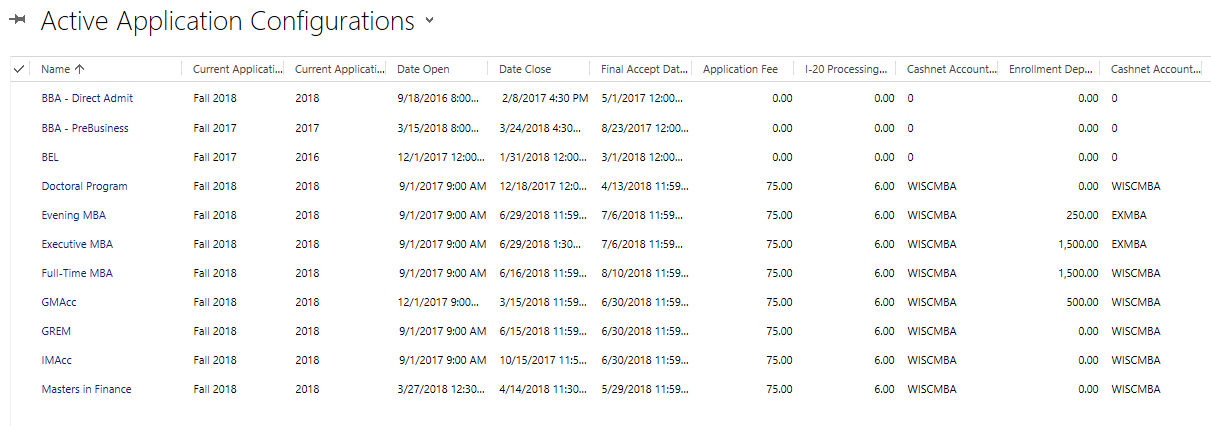Open the IMAcc record link

click(56, 360)
